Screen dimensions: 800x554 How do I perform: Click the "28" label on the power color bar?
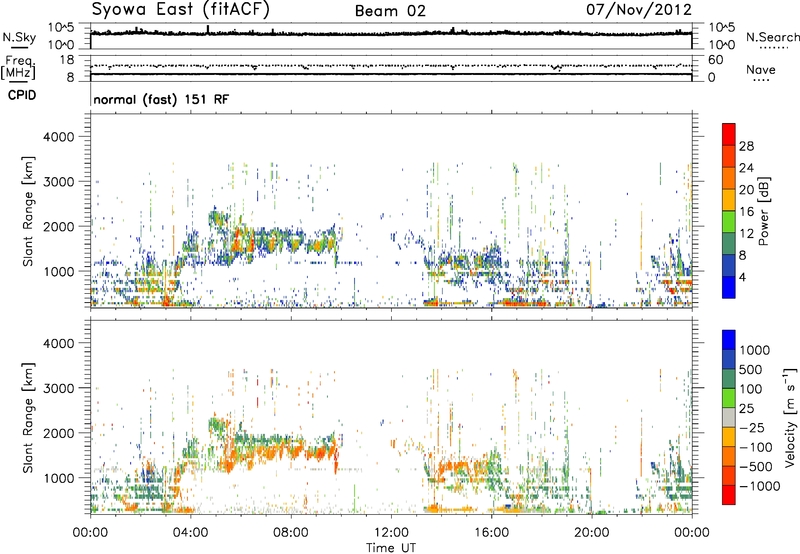click(x=746, y=146)
